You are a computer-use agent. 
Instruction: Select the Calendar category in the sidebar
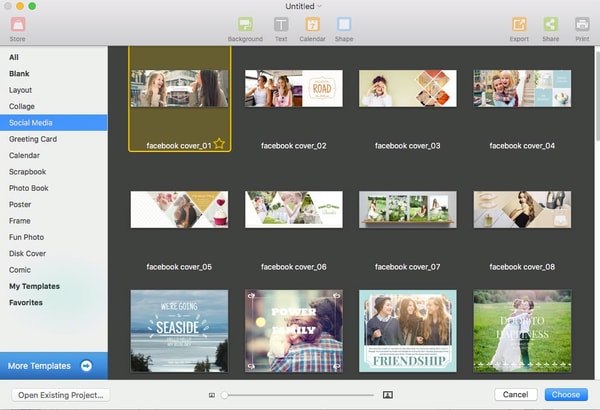pyautogui.click(x=54, y=155)
